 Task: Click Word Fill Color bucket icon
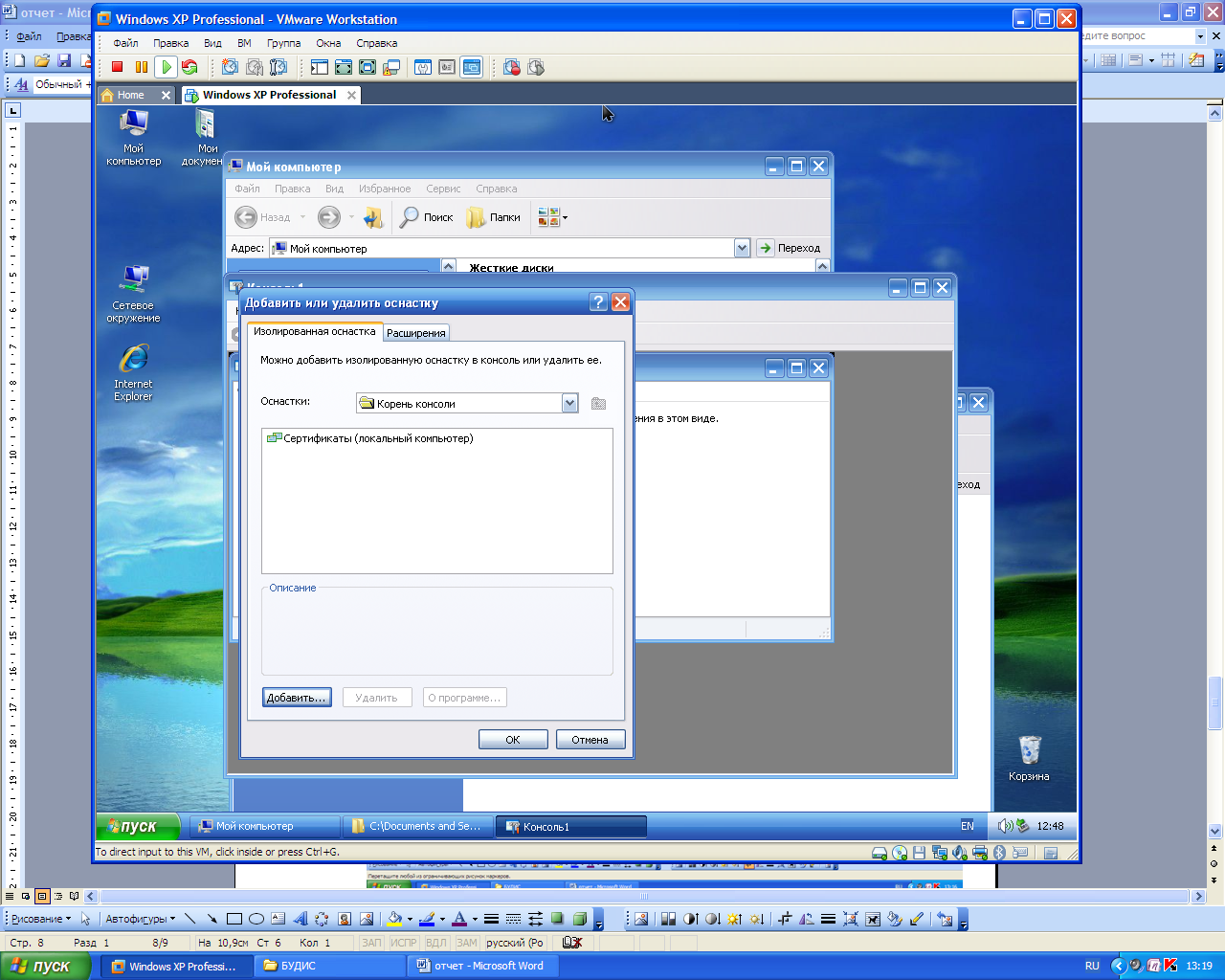394,919
